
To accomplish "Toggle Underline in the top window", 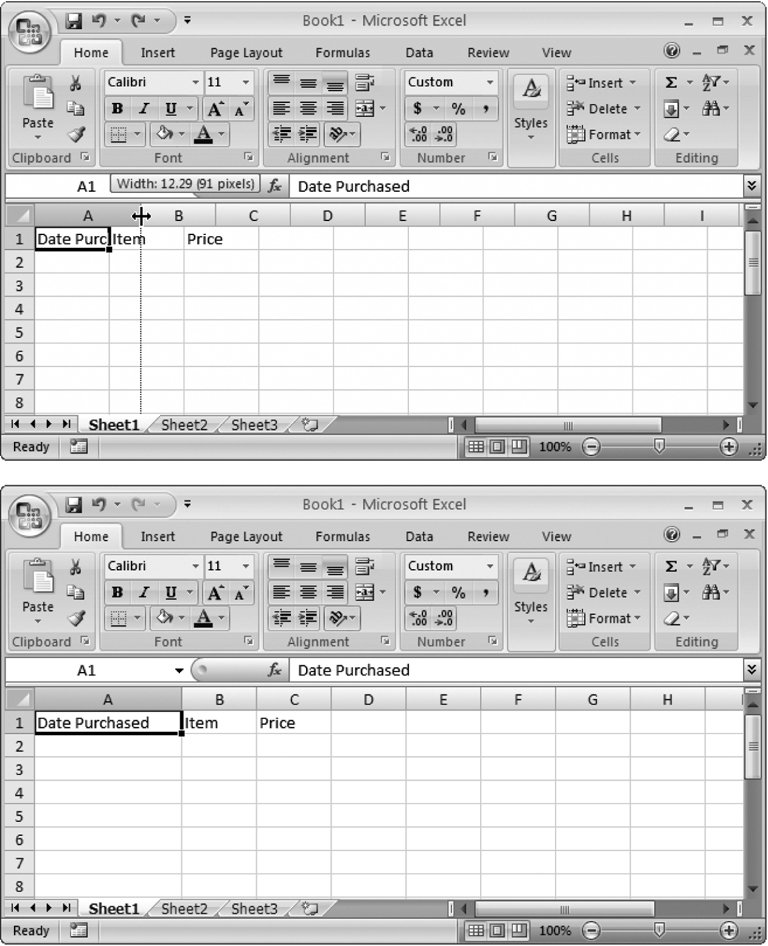I will click(x=171, y=109).
